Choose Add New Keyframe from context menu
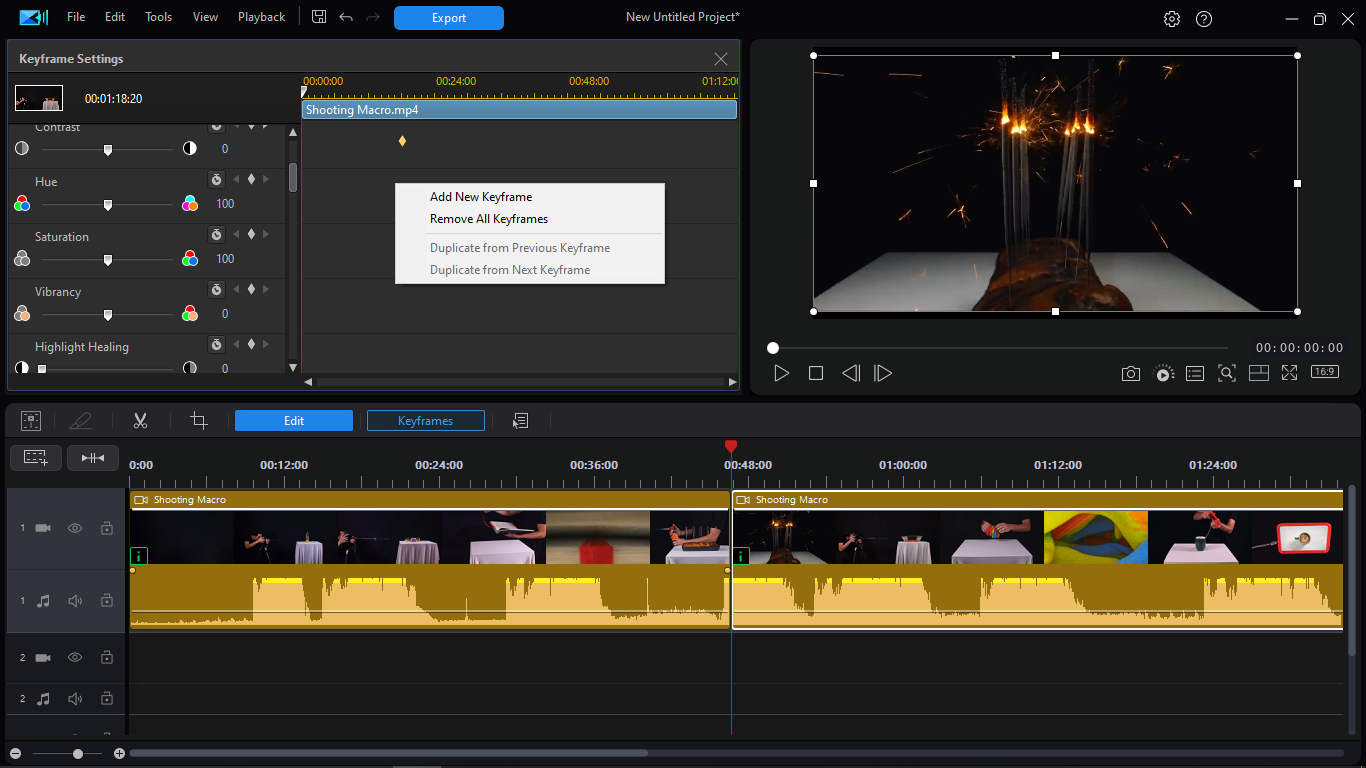This screenshot has height=768, width=1366. (x=481, y=197)
